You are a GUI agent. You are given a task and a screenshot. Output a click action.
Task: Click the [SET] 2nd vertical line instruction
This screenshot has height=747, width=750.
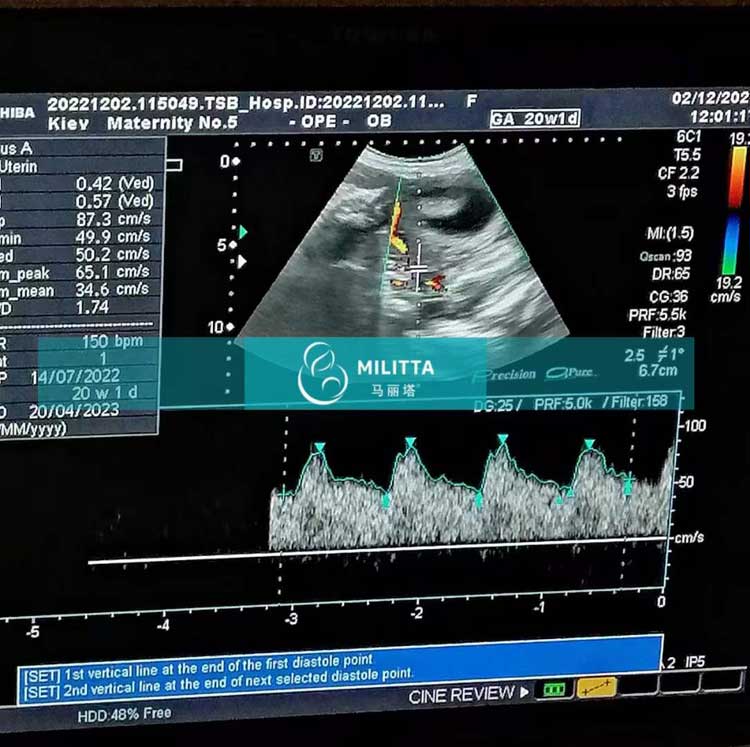[218, 682]
